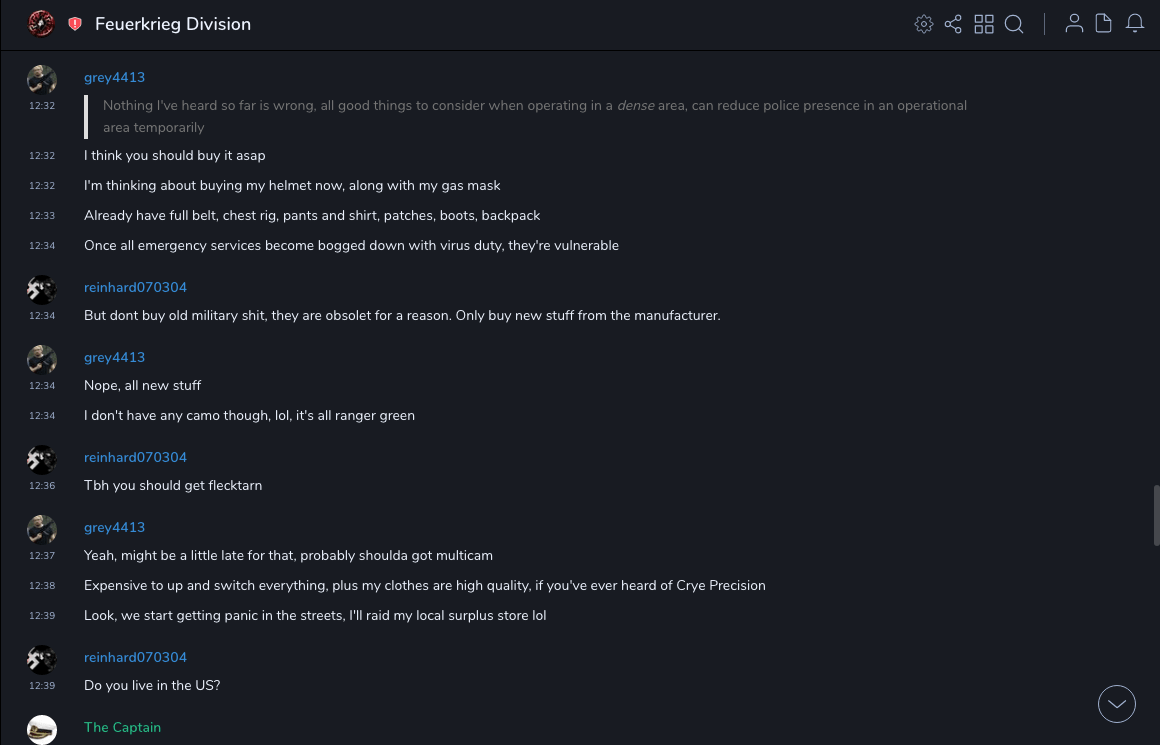Jump to latest with down-chevron button
The height and width of the screenshot is (745, 1160).
(1117, 704)
